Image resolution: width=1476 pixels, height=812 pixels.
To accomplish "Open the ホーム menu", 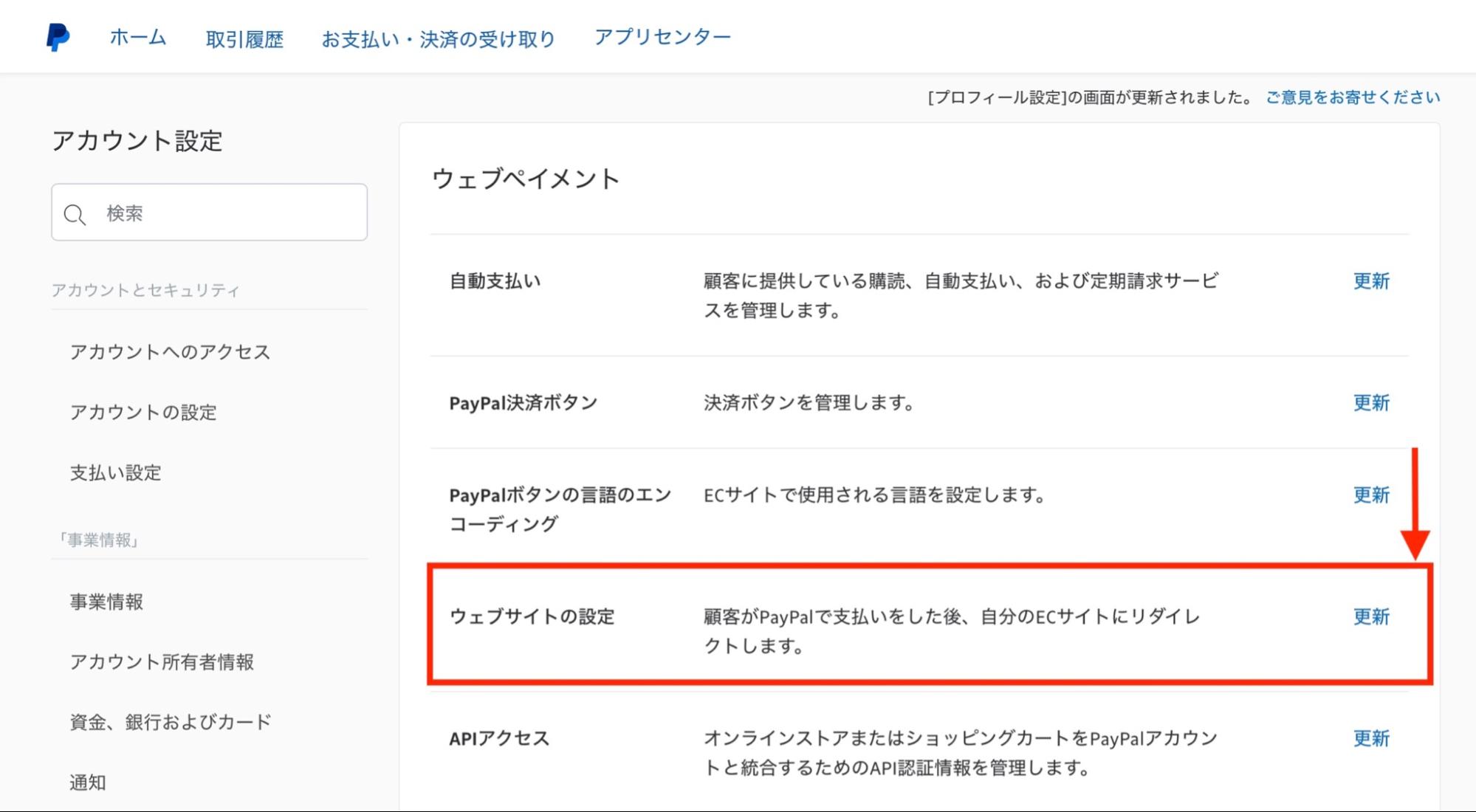I will click(x=138, y=38).
